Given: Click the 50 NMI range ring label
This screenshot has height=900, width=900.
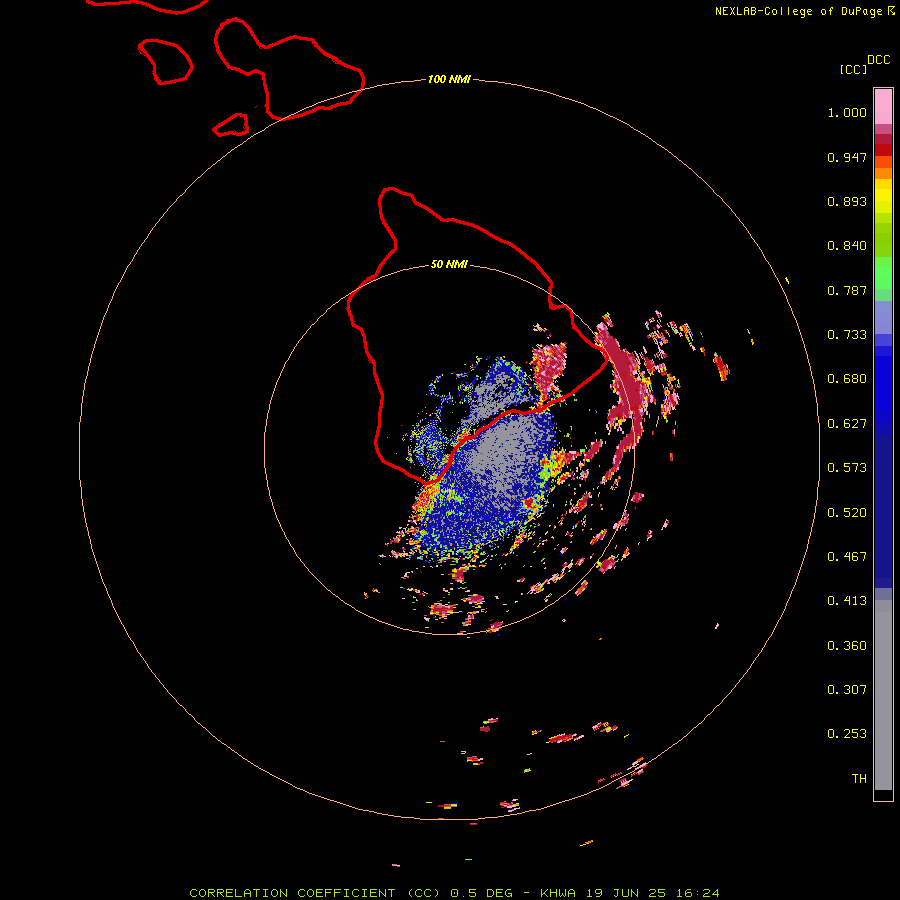Looking at the screenshot, I should (x=449, y=264).
